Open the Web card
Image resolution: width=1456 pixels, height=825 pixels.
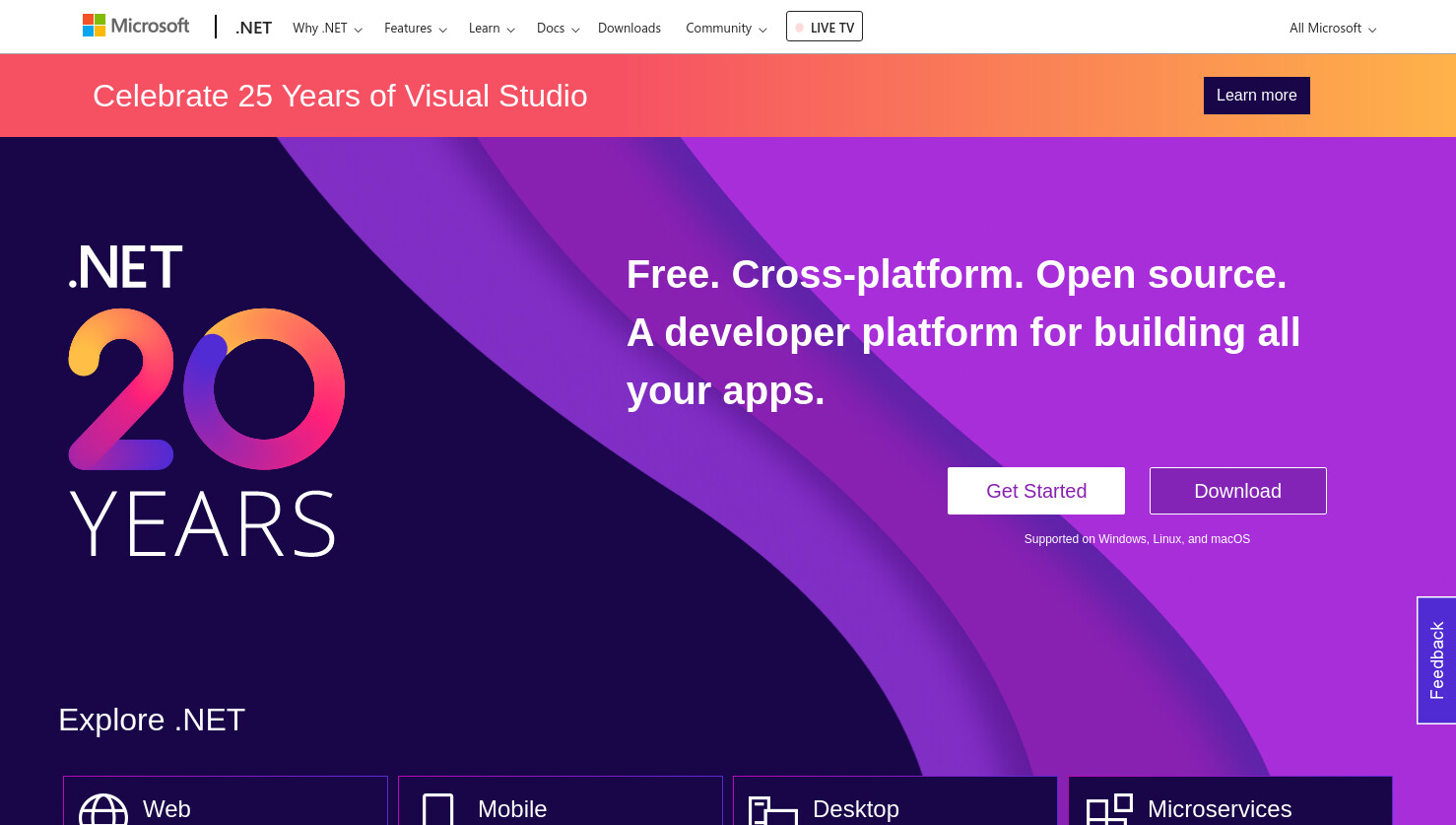(x=226, y=800)
